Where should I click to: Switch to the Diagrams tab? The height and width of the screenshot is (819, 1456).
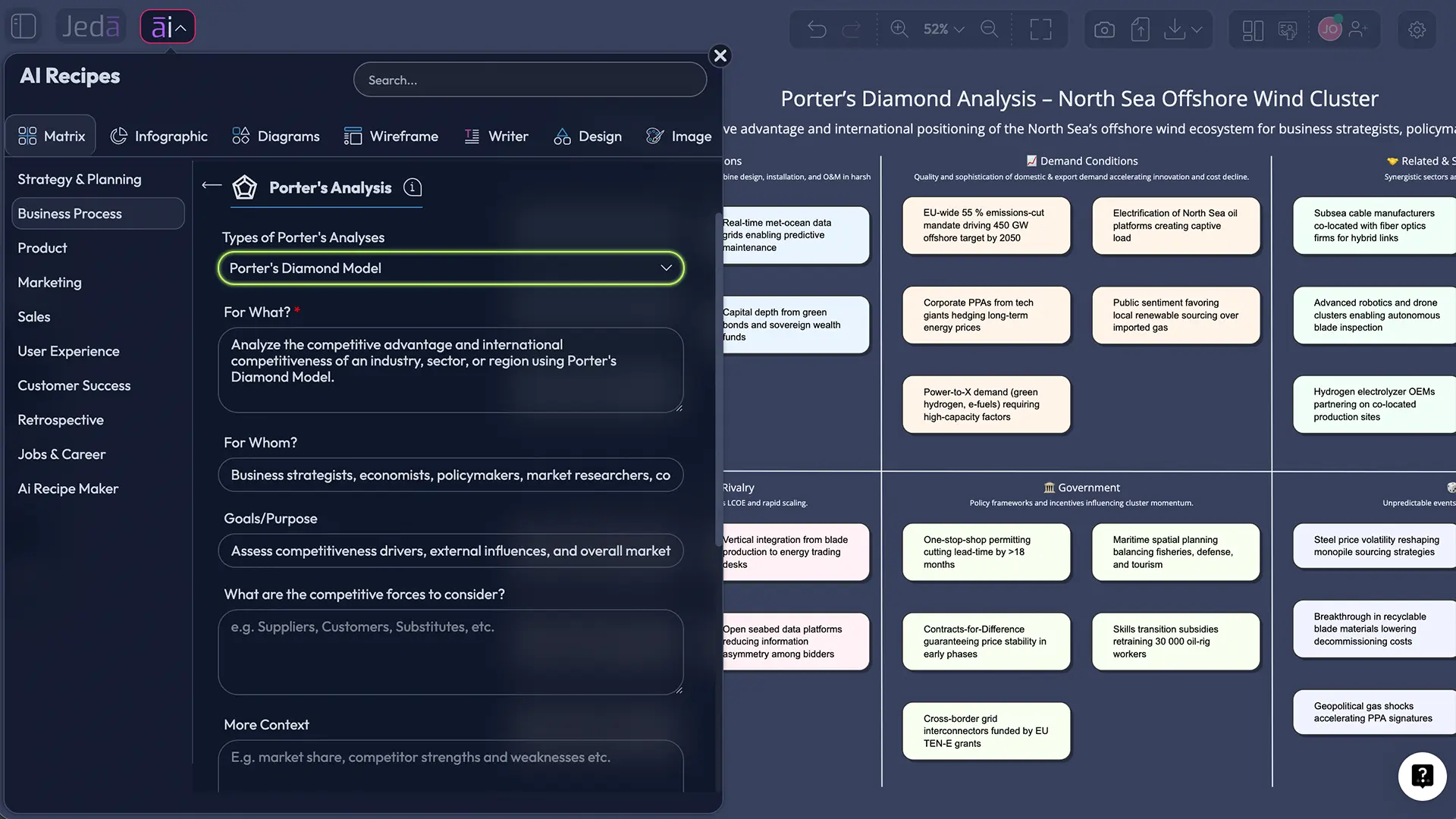tap(276, 136)
